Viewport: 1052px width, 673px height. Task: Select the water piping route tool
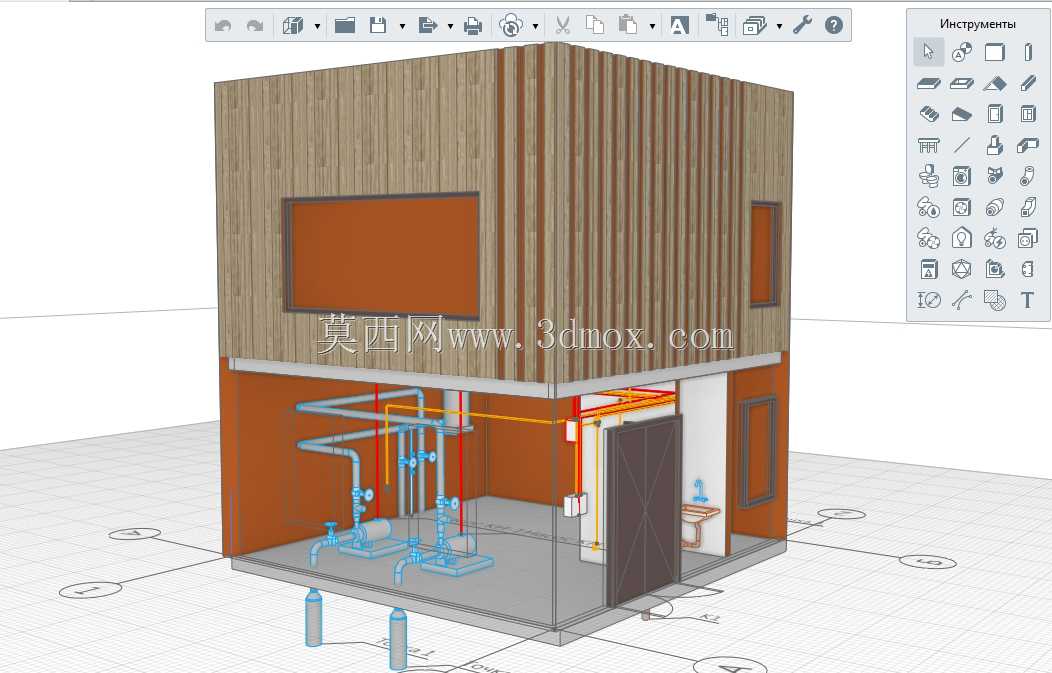coord(929,207)
